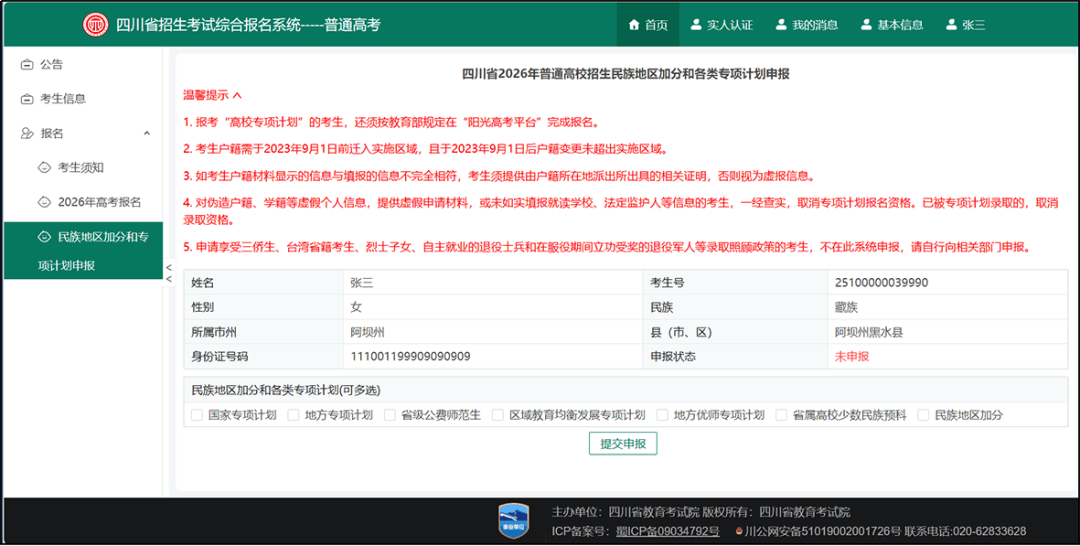Click the 姓名 value 张三 in table
This screenshot has width=1080, height=546.
pyautogui.click(x=362, y=282)
